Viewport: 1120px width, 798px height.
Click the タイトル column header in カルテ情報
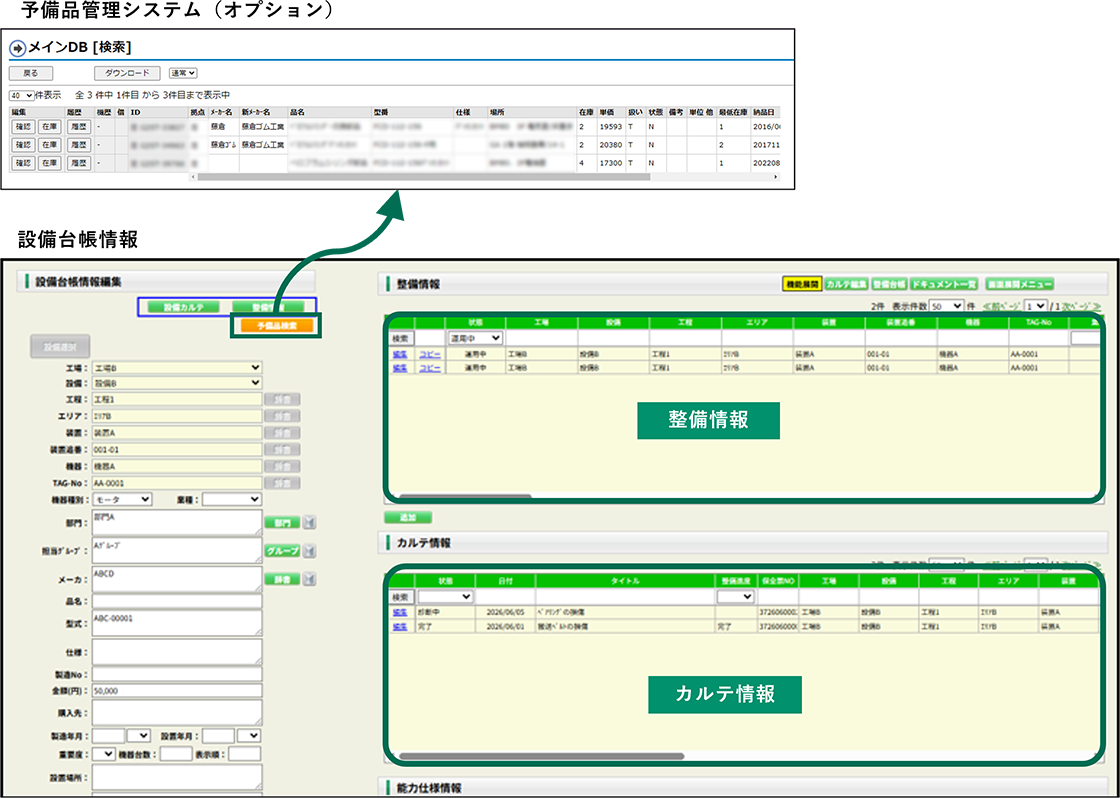tap(625, 582)
